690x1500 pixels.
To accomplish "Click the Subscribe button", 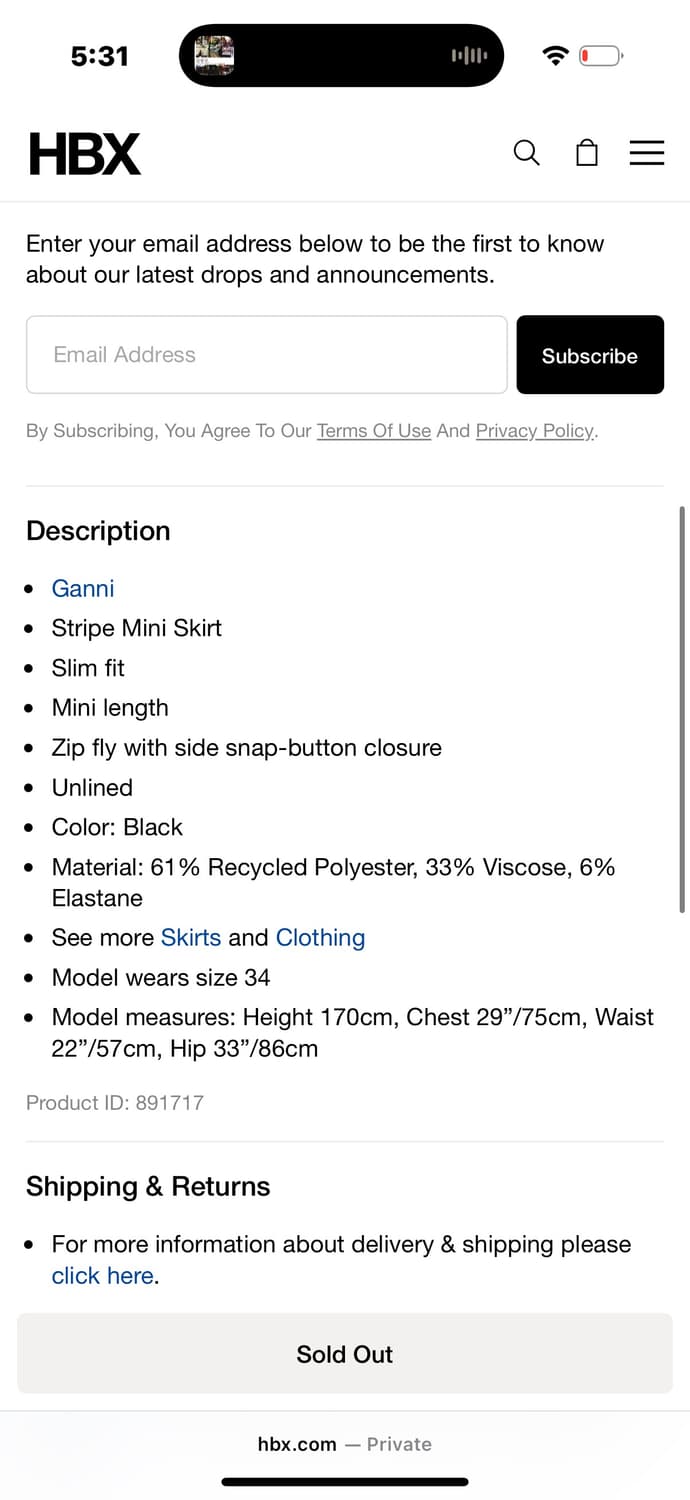I will coord(590,355).
